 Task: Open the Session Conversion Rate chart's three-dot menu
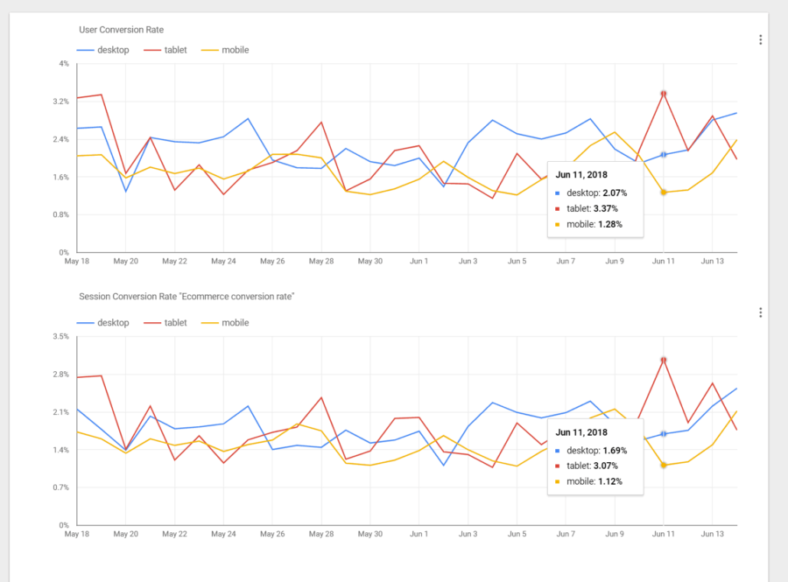coord(760,313)
